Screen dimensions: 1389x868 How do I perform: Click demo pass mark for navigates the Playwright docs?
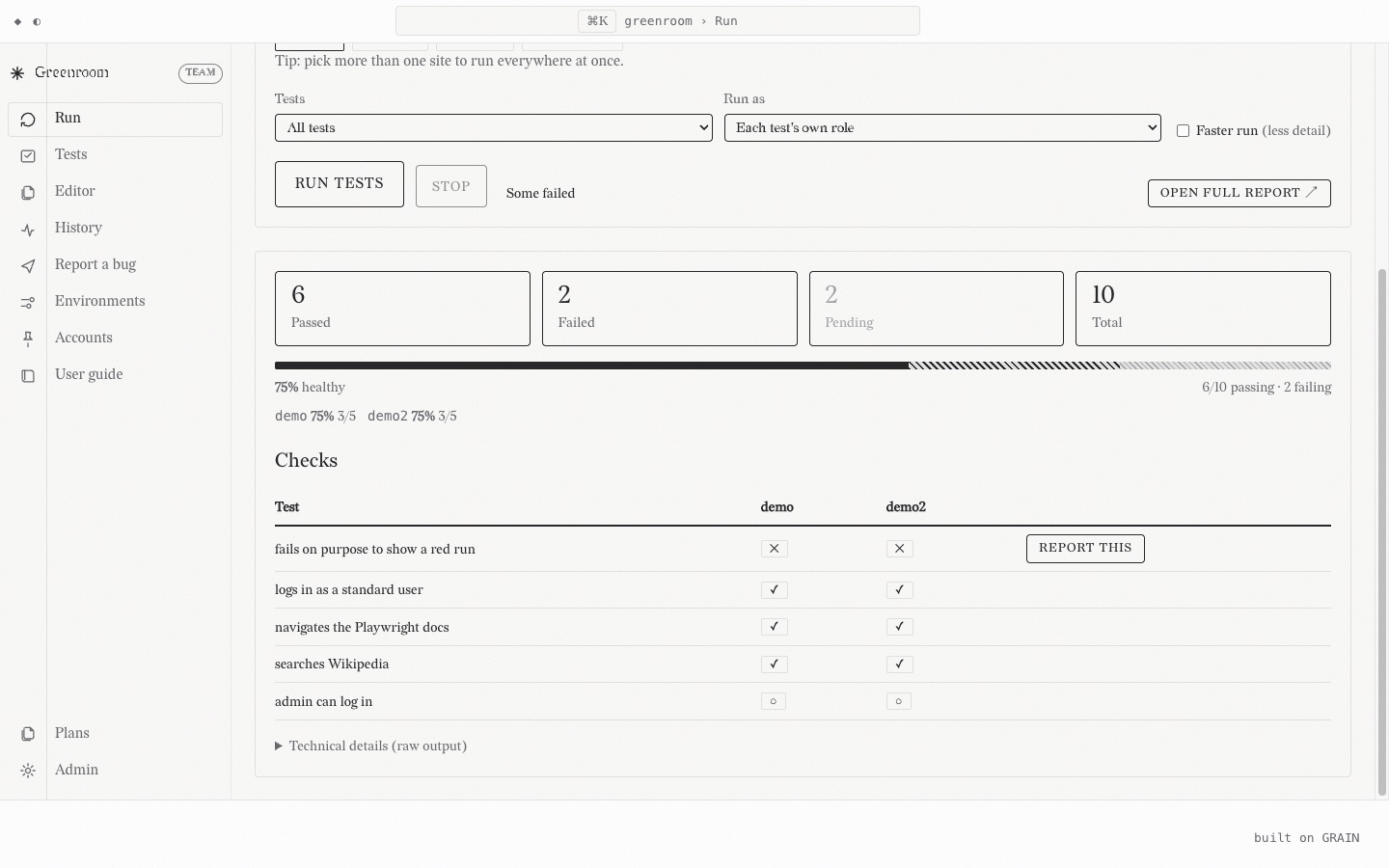pyautogui.click(x=774, y=627)
